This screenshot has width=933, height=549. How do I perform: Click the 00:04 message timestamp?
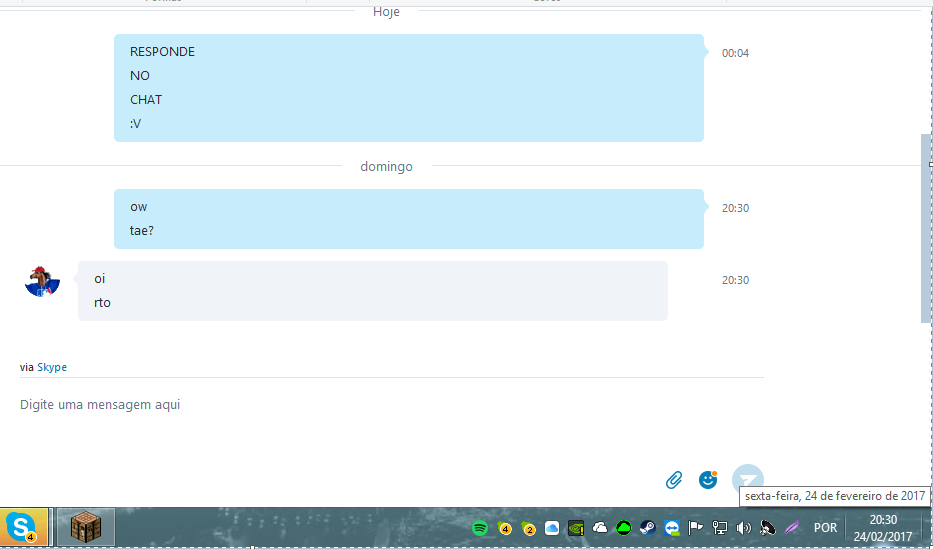pos(735,53)
